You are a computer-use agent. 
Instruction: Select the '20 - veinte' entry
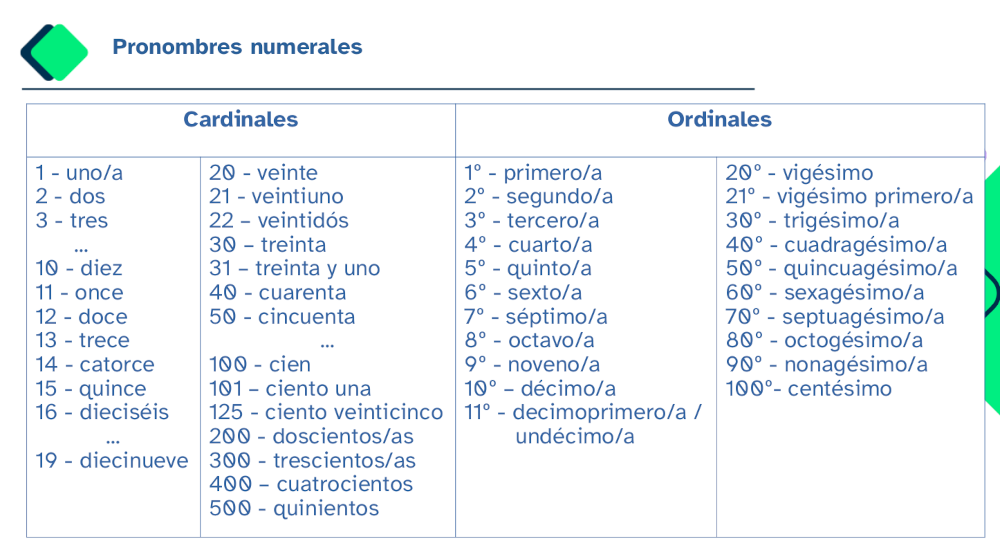pyautogui.click(x=263, y=173)
